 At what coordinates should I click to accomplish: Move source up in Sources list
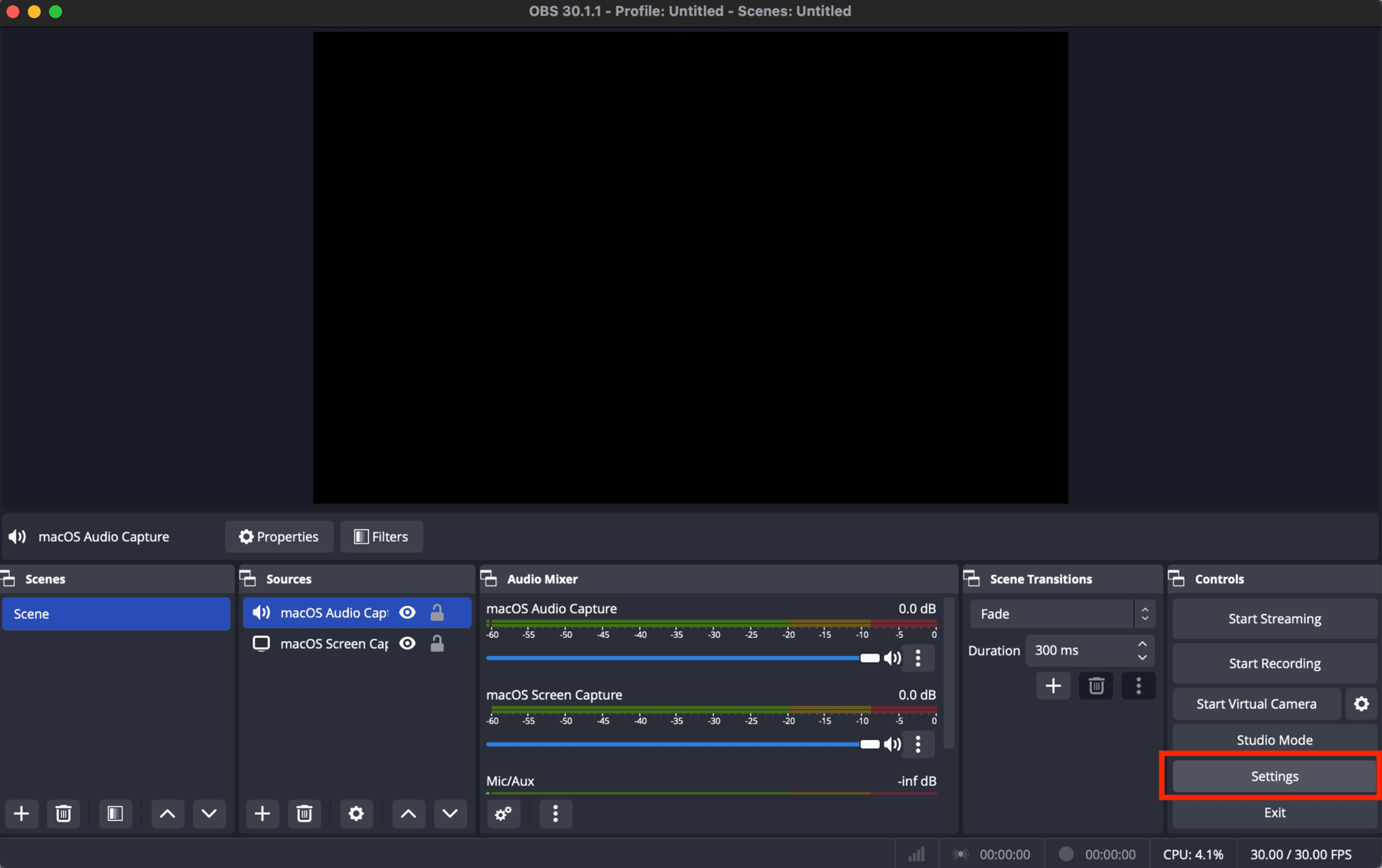pyautogui.click(x=408, y=813)
